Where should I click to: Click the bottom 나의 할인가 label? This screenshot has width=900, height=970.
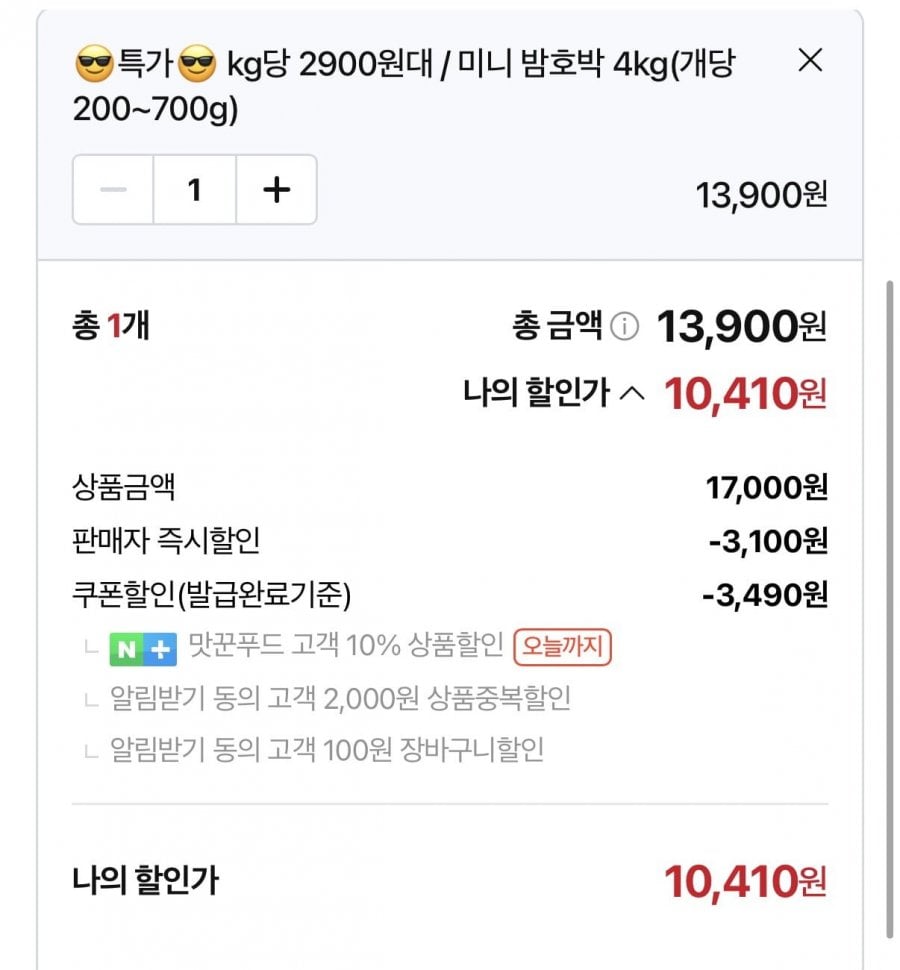145,880
